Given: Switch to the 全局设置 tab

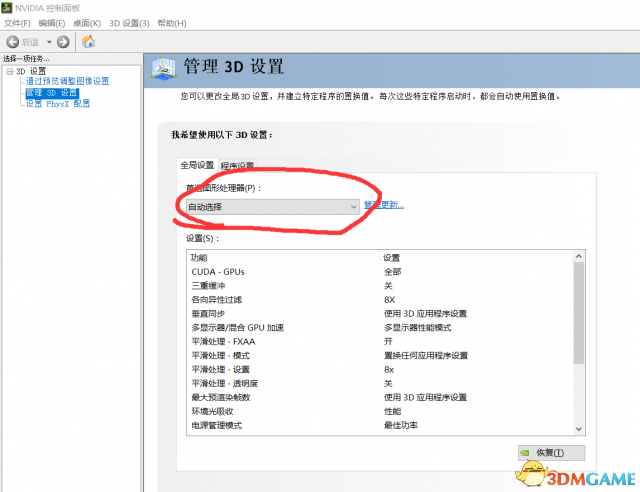Looking at the screenshot, I should (197, 165).
